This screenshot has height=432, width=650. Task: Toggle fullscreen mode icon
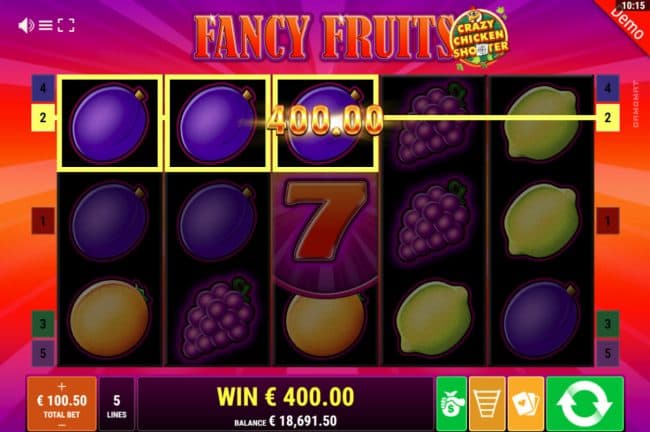66,25
